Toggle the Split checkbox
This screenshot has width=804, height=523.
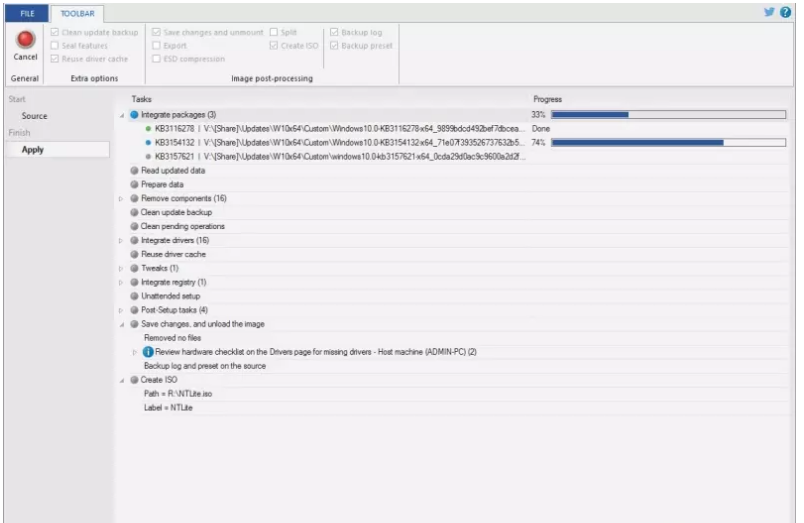pos(274,32)
